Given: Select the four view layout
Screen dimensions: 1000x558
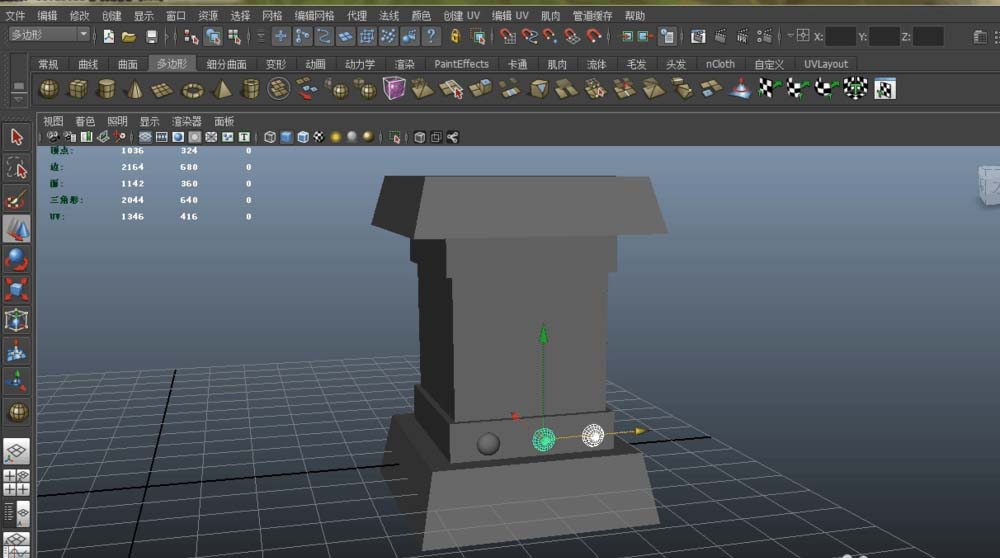Looking at the screenshot, I should pos(17,483).
